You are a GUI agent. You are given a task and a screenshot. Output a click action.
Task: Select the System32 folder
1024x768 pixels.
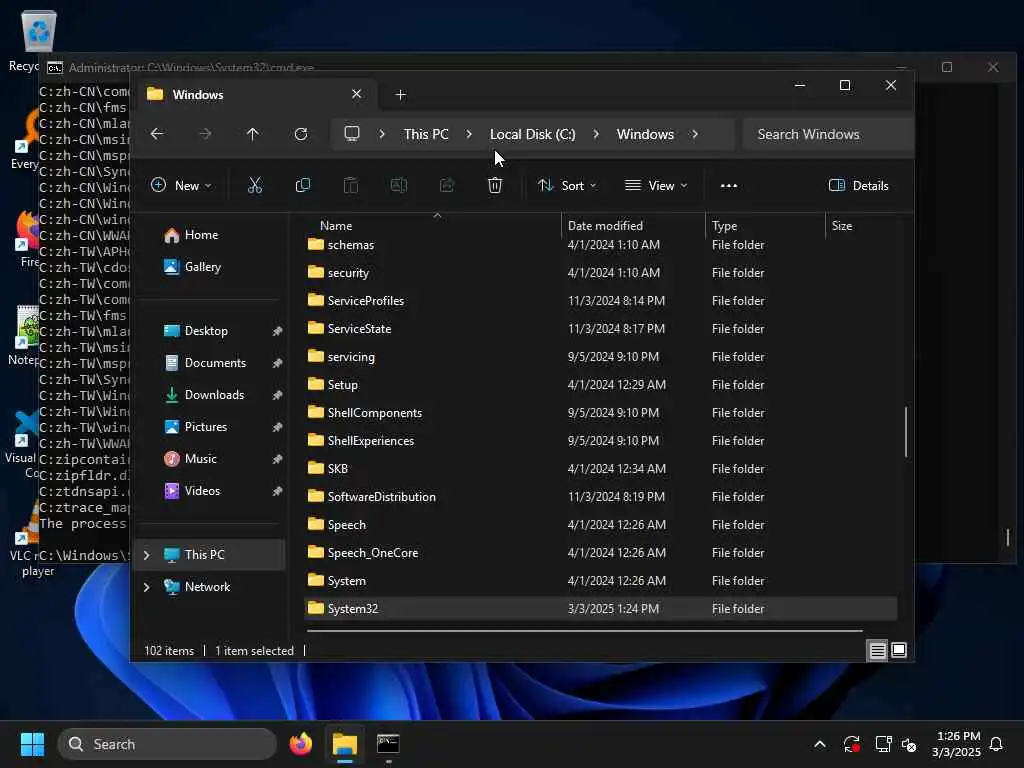click(x=601, y=609)
